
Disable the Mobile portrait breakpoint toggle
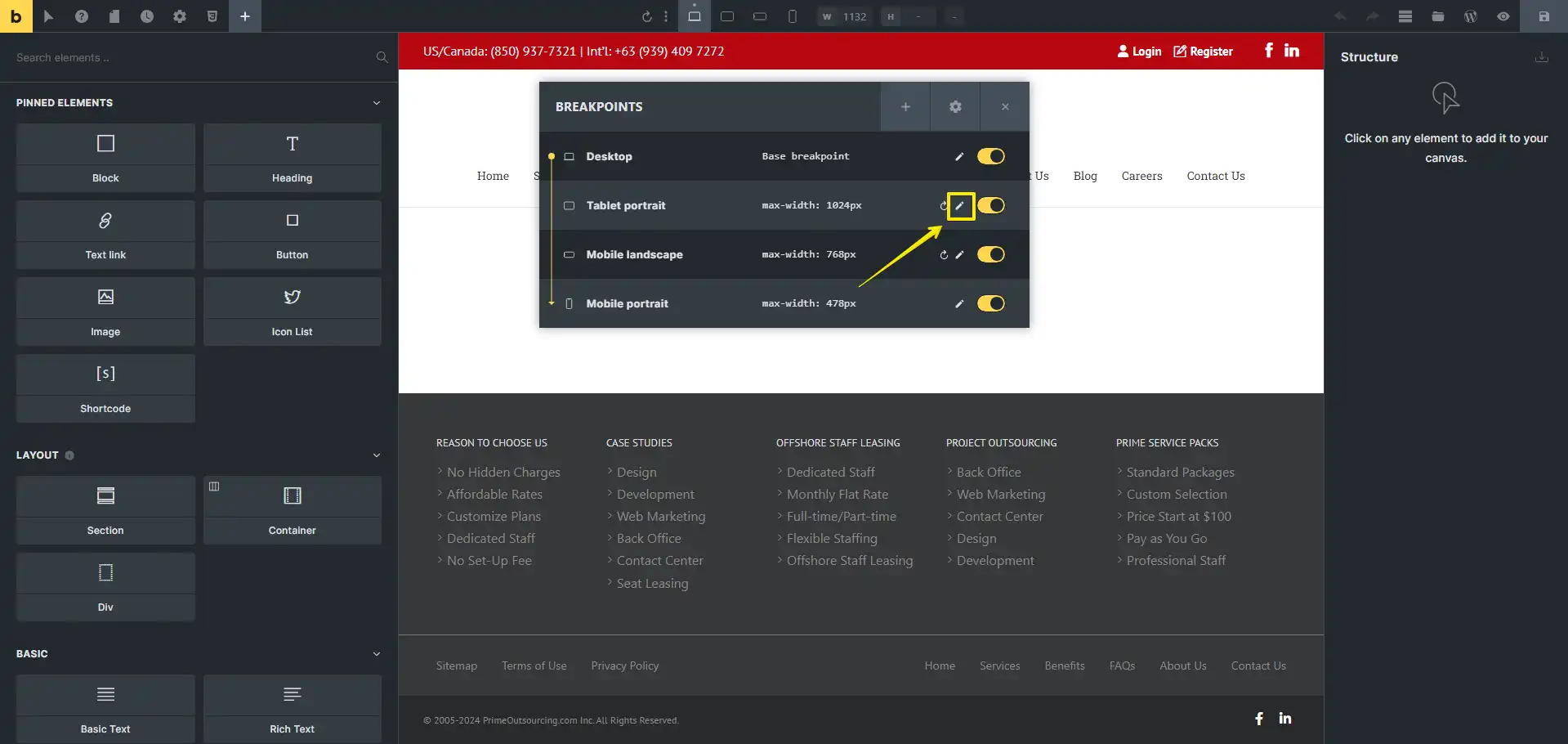[991, 303]
